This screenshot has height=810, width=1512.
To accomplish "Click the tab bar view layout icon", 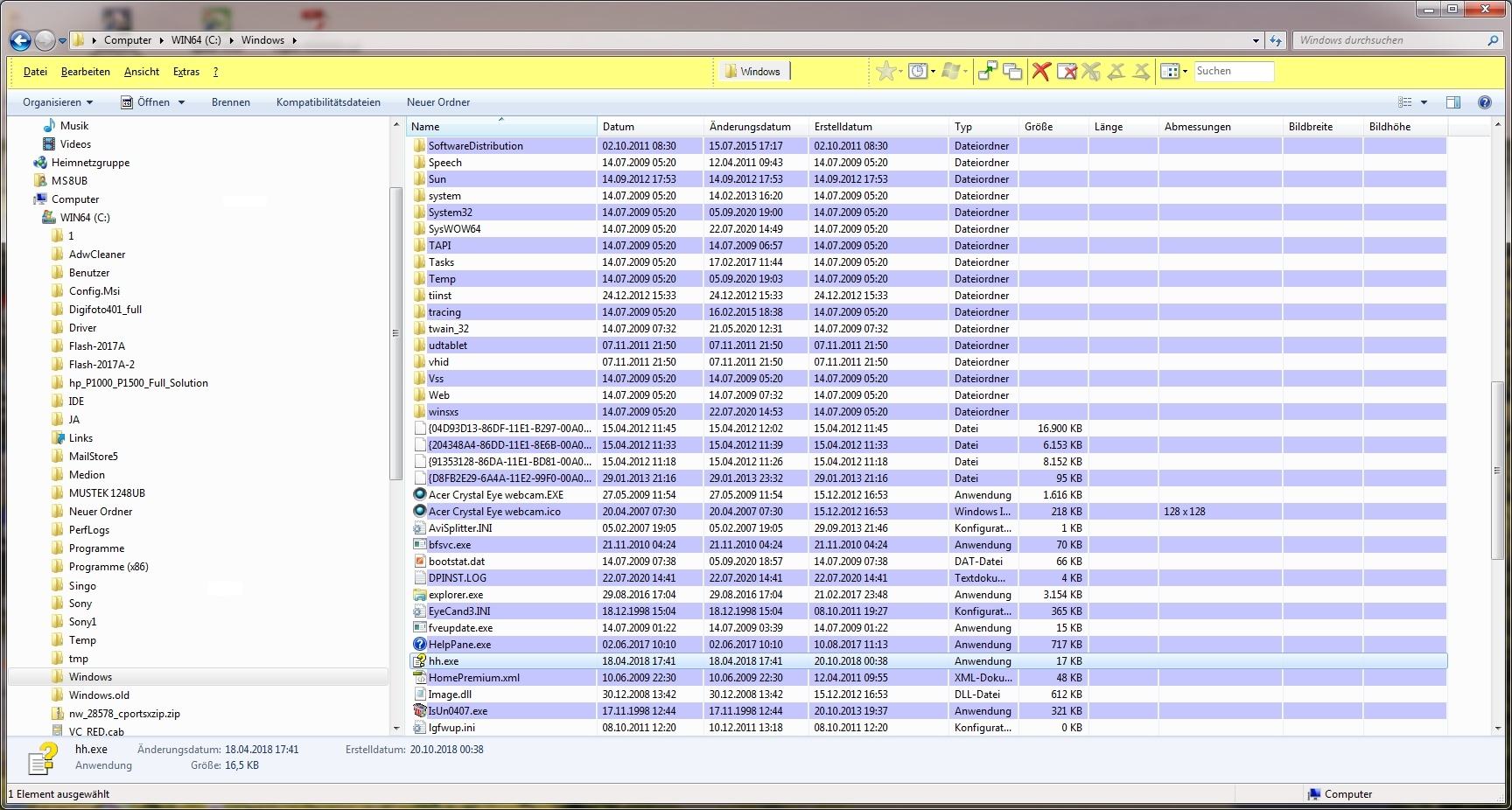I will pos(1169,72).
